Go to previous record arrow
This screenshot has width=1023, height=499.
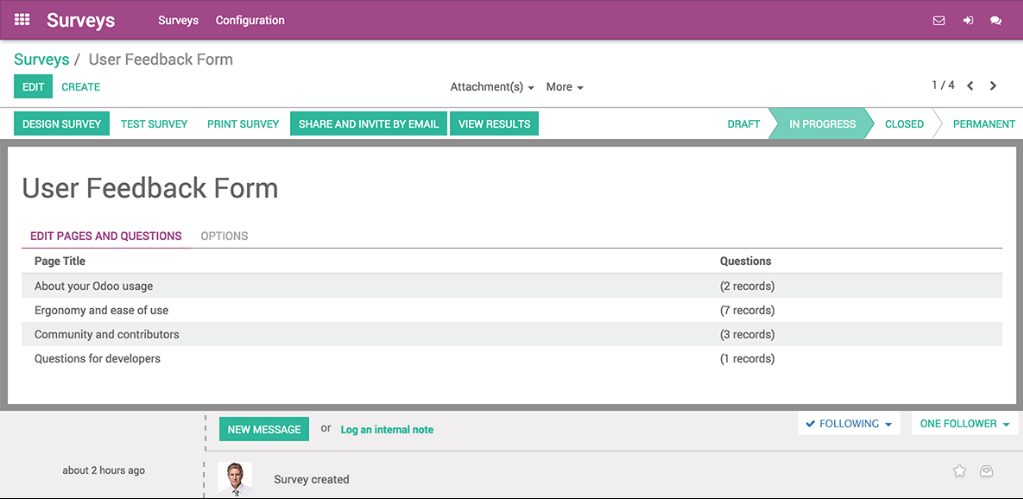(x=970, y=86)
